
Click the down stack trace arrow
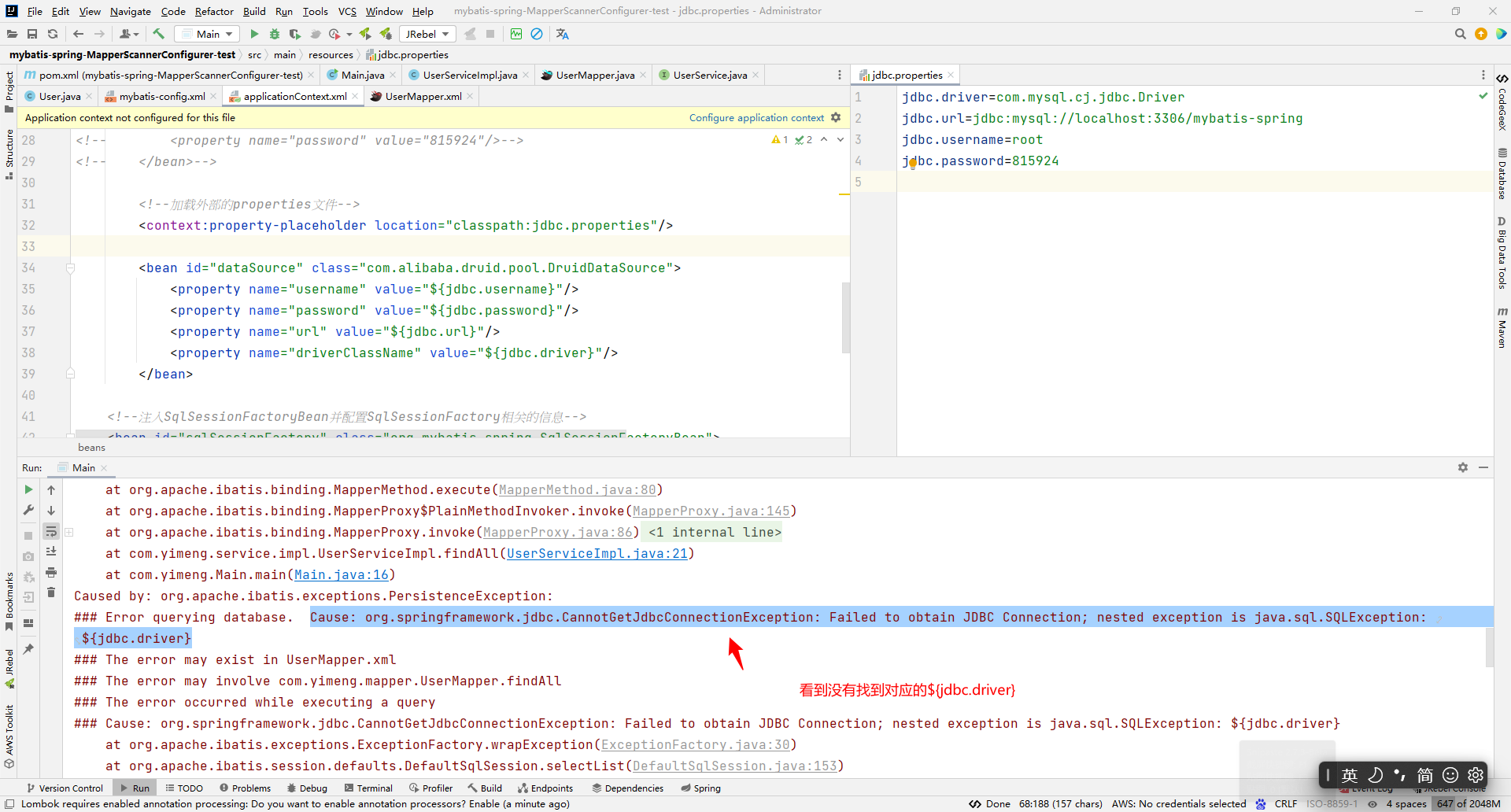51,510
